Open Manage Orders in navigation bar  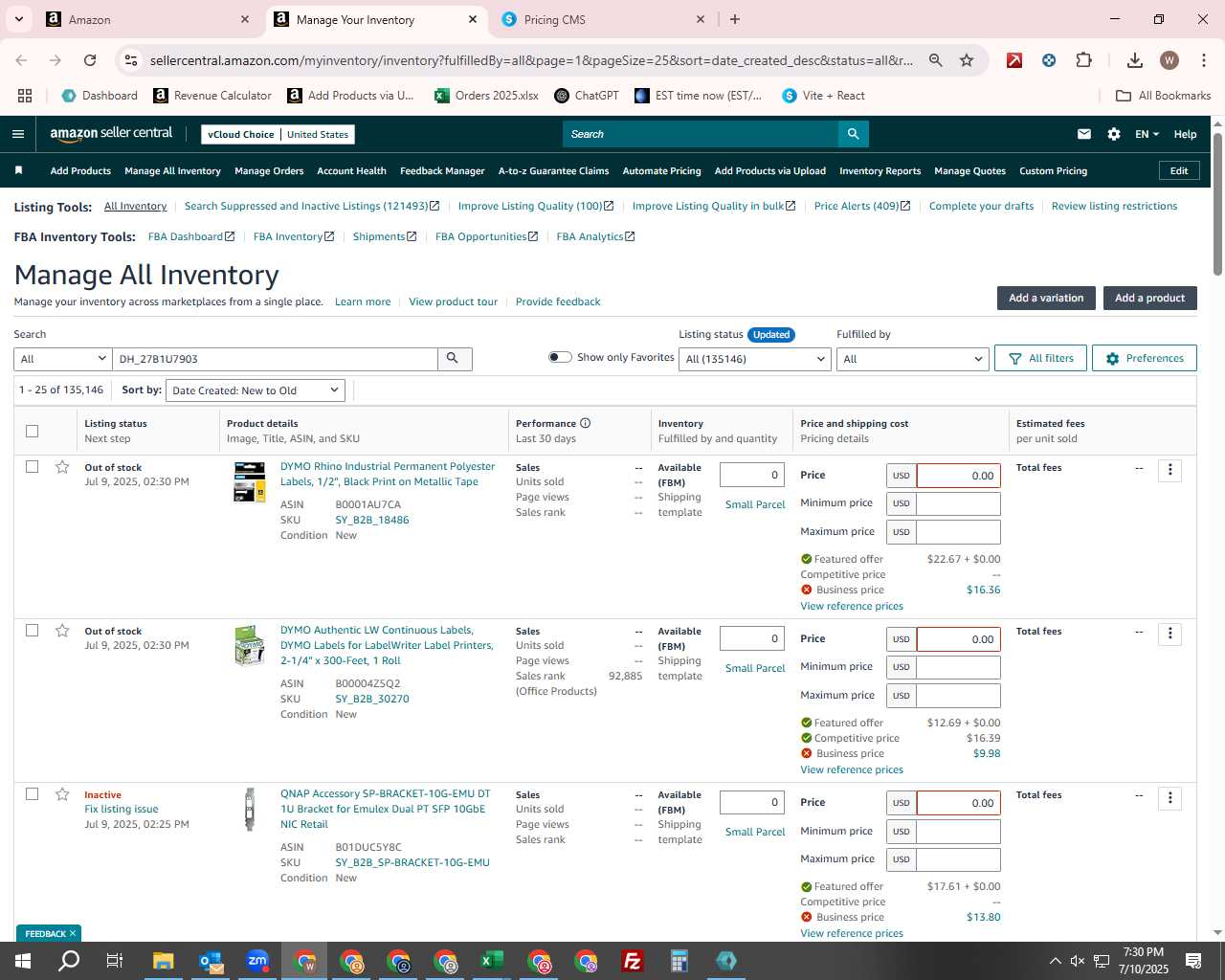click(x=269, y=170)
